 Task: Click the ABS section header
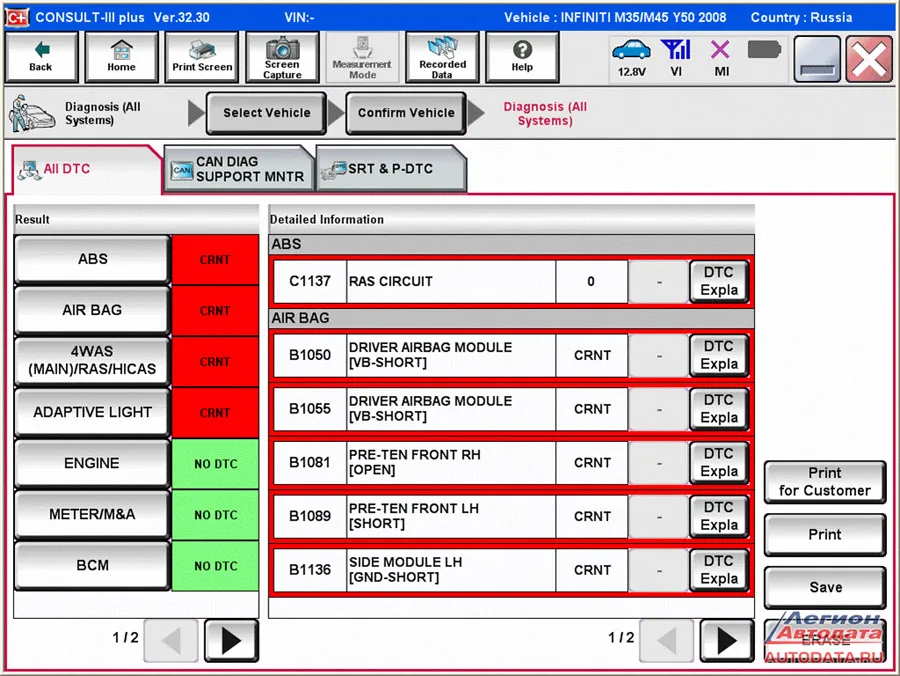(x=511, y=244)
